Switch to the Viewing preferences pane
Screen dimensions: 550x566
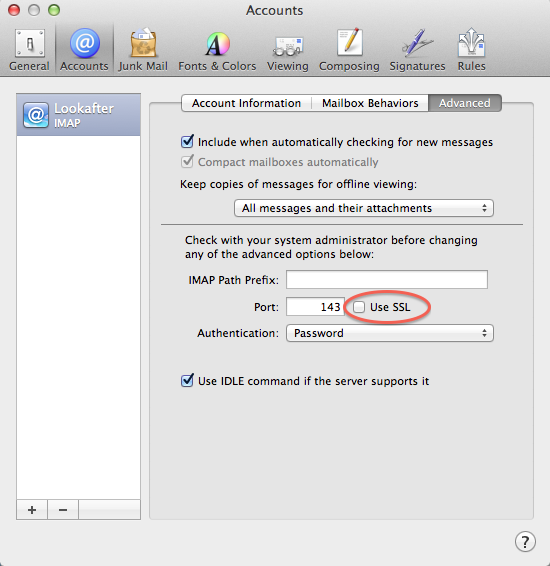(288, 49)
